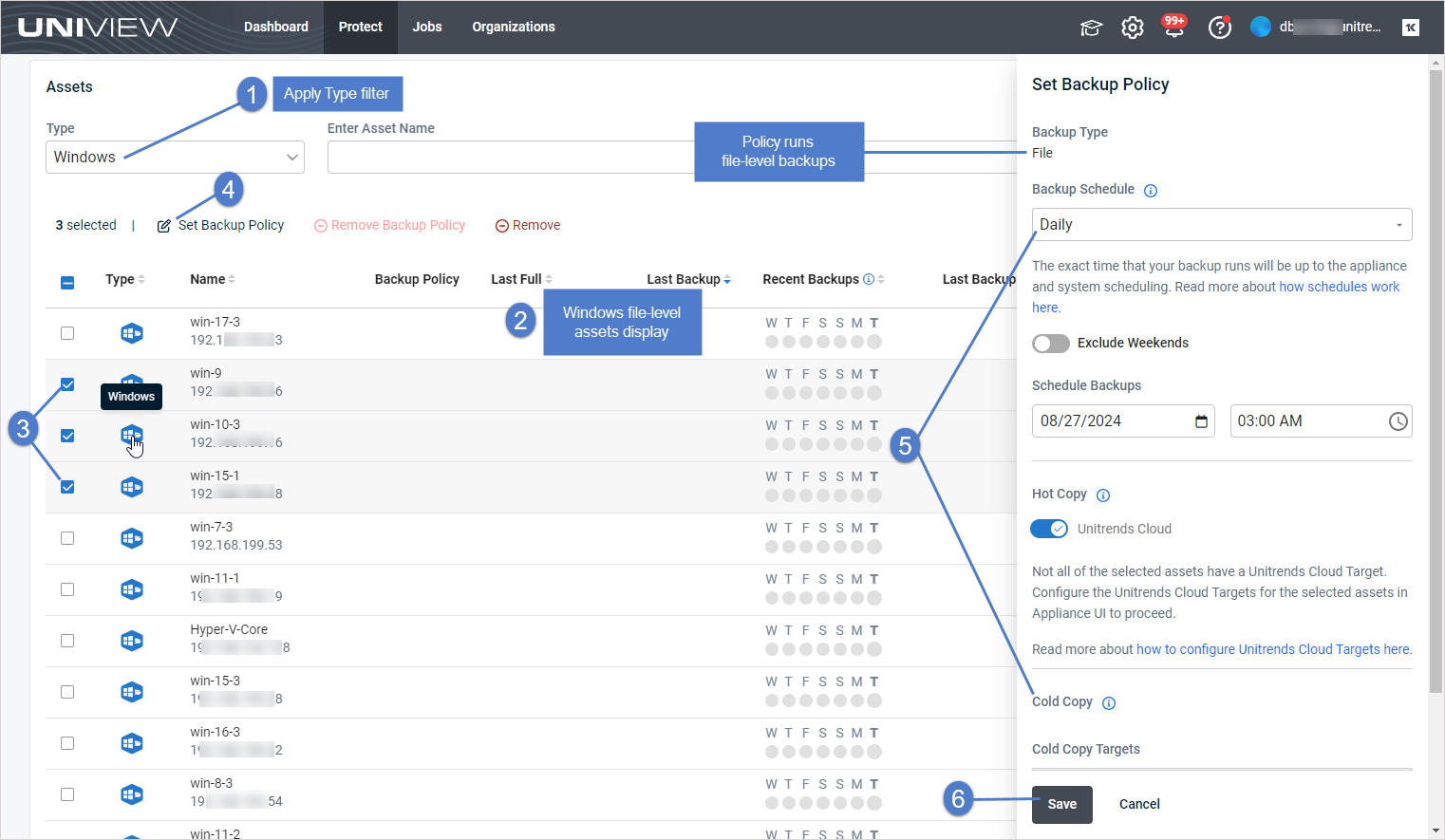Disable the Unitrends Cloud hot copy switch
The image size is (1445, 840).
tap(1049, 529)
